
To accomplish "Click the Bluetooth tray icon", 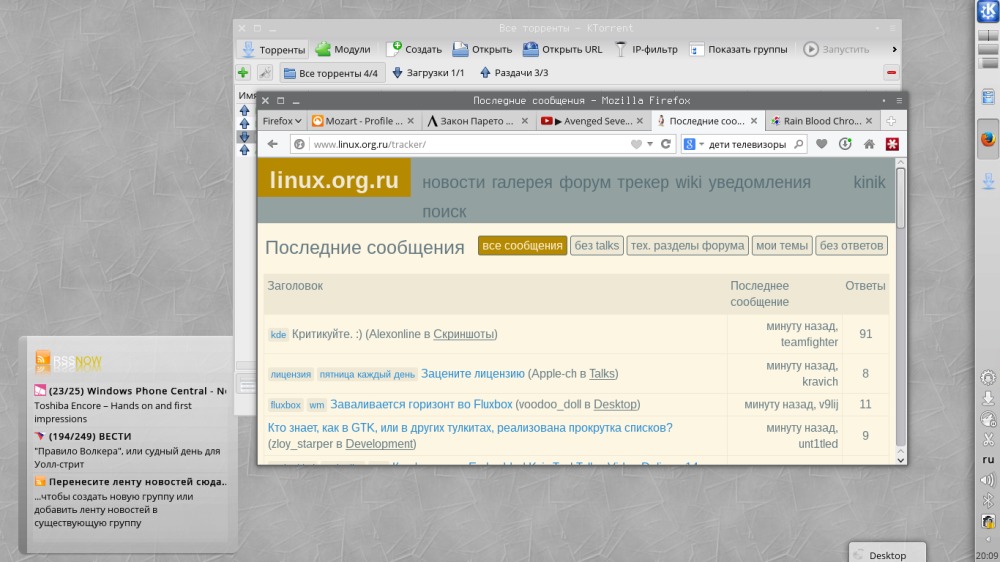I will point(988,500).
